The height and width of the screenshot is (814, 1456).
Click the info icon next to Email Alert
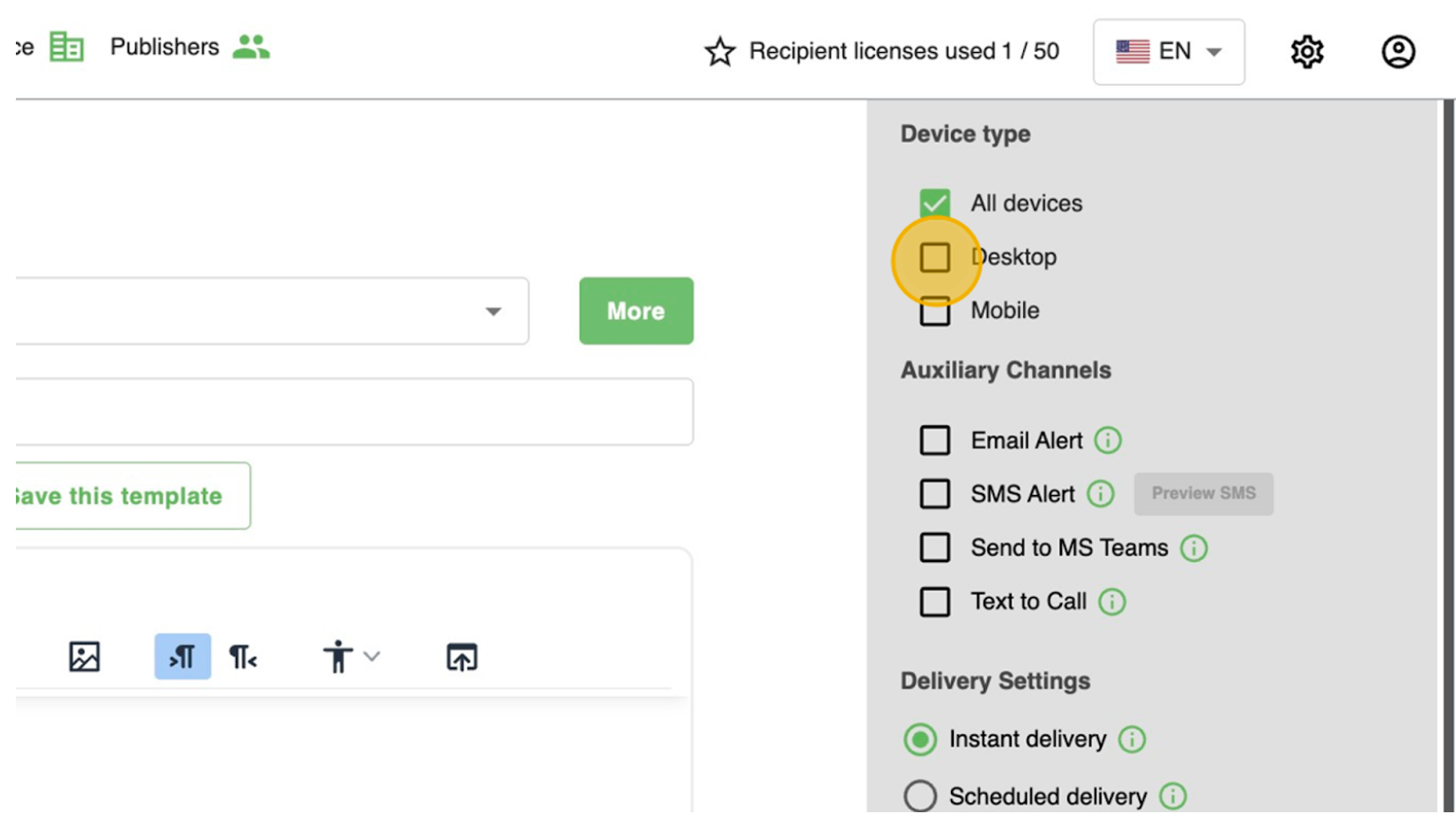coord(1108,440)
